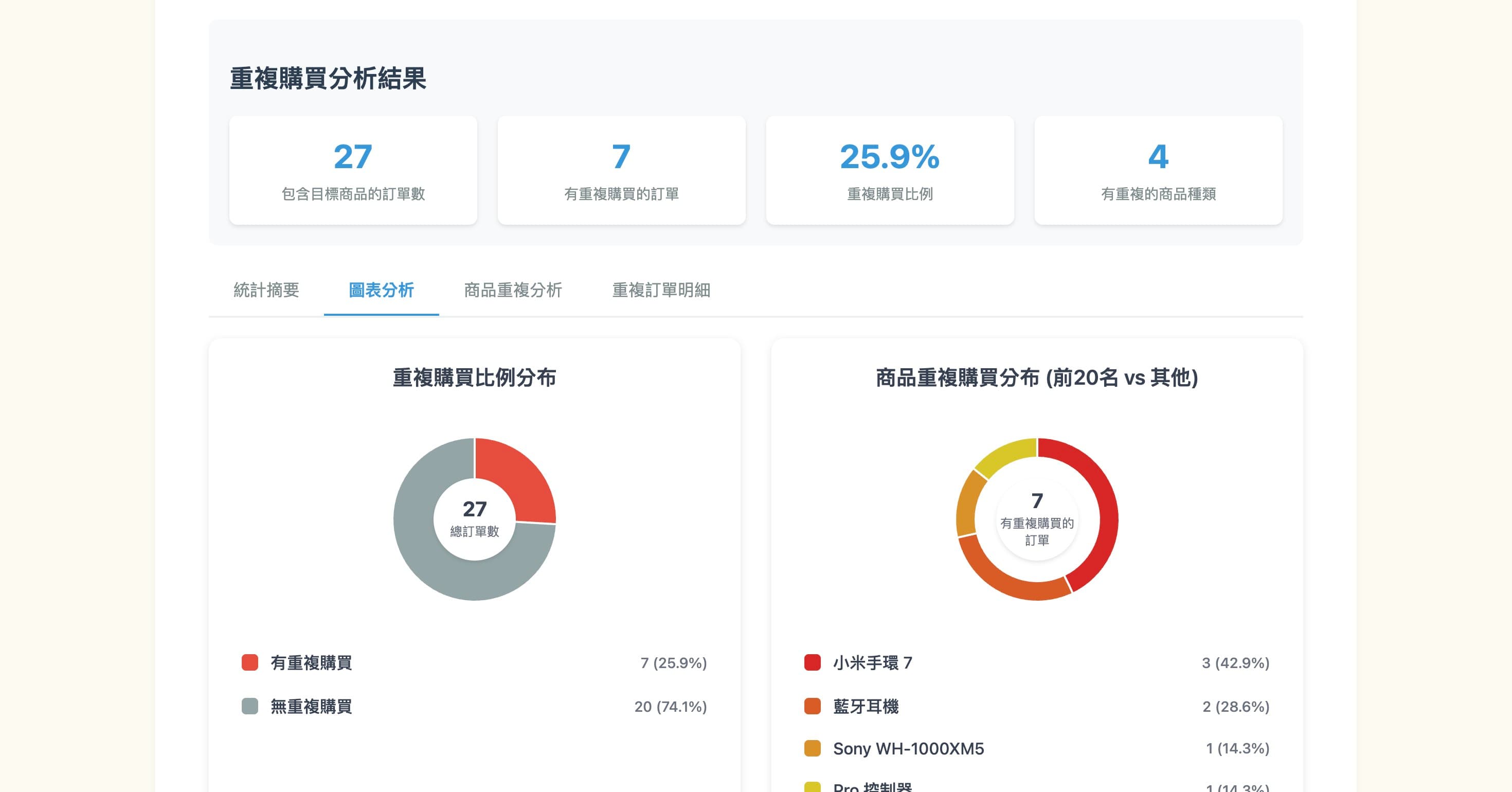
Task: Switch to the 統計摘要 tab
Action: click(266, 290)
